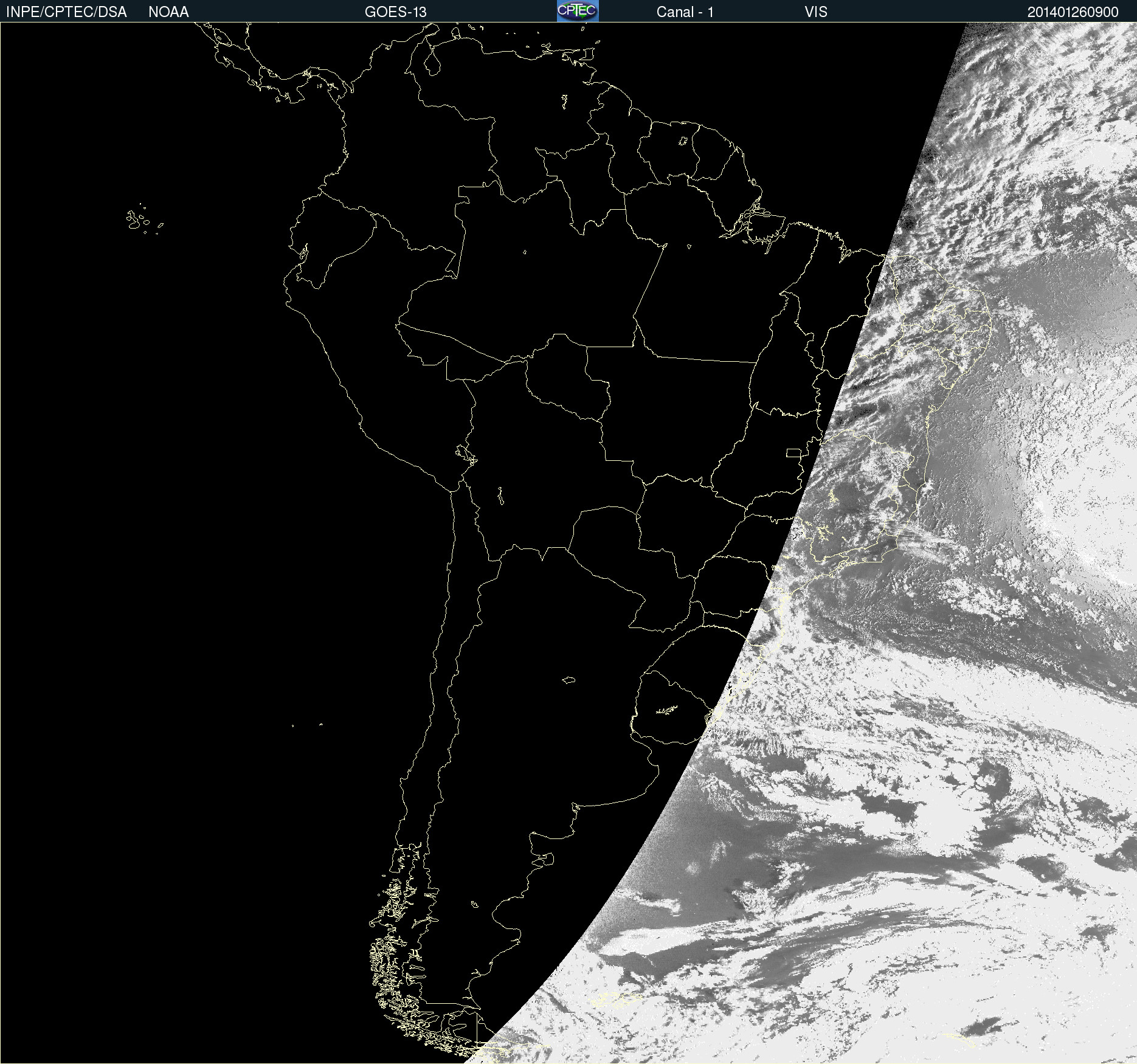This screenshot has height=1064, width=1137.
Task: Select the INPE/CPTEC/DSA header text
Action: pos(66,12)
